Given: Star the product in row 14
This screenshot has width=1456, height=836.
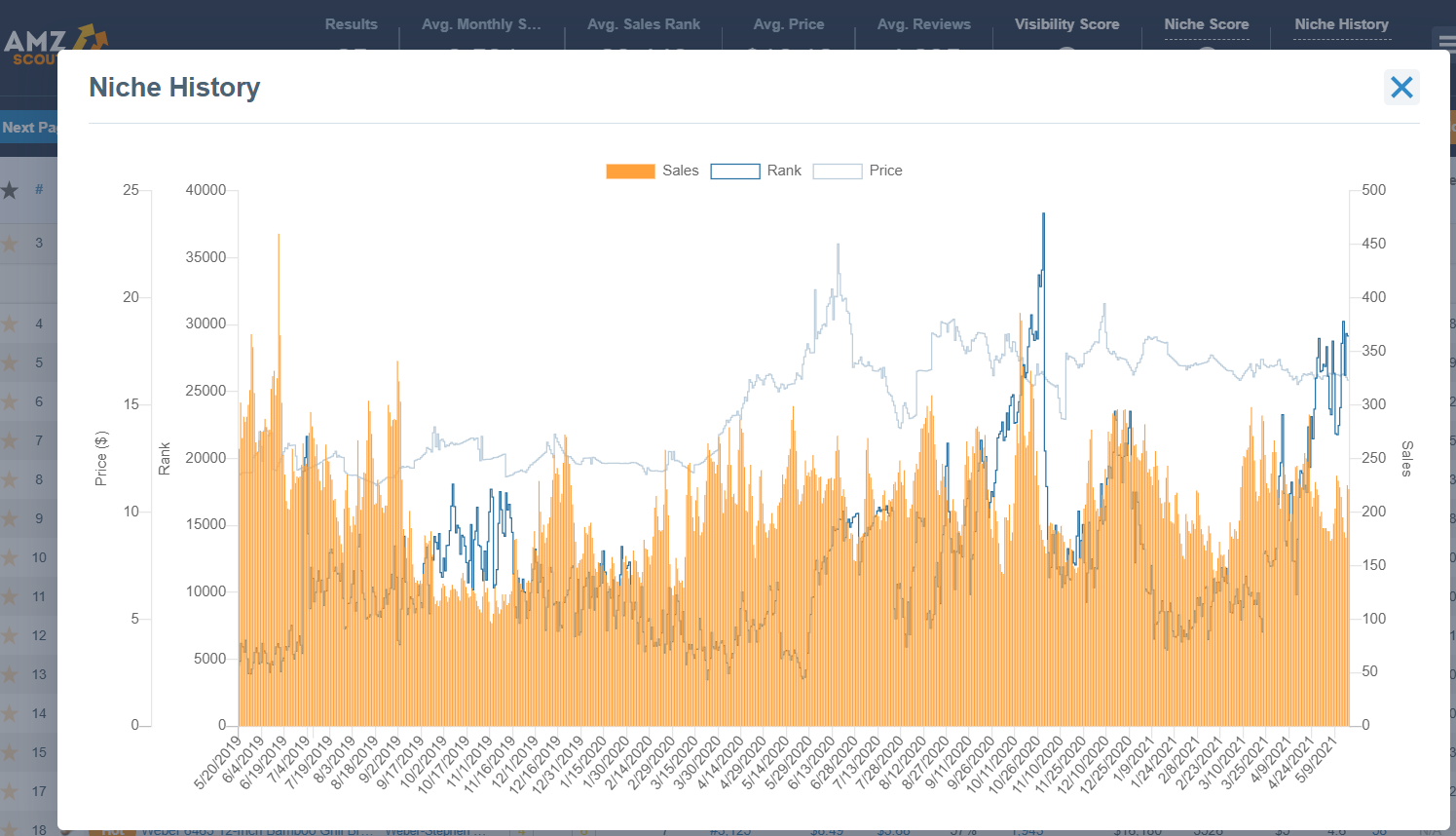Looking at the screenshot, I should pos(10,713).
